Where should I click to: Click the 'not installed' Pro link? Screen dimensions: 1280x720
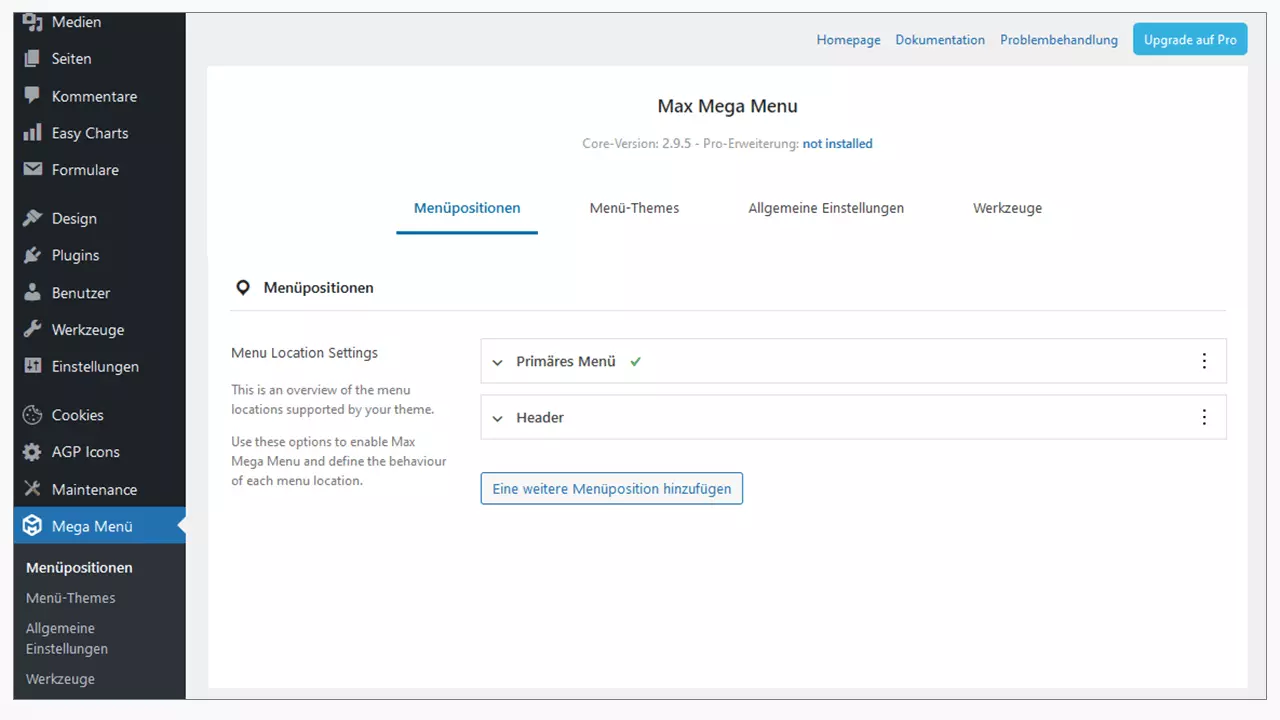837,144
